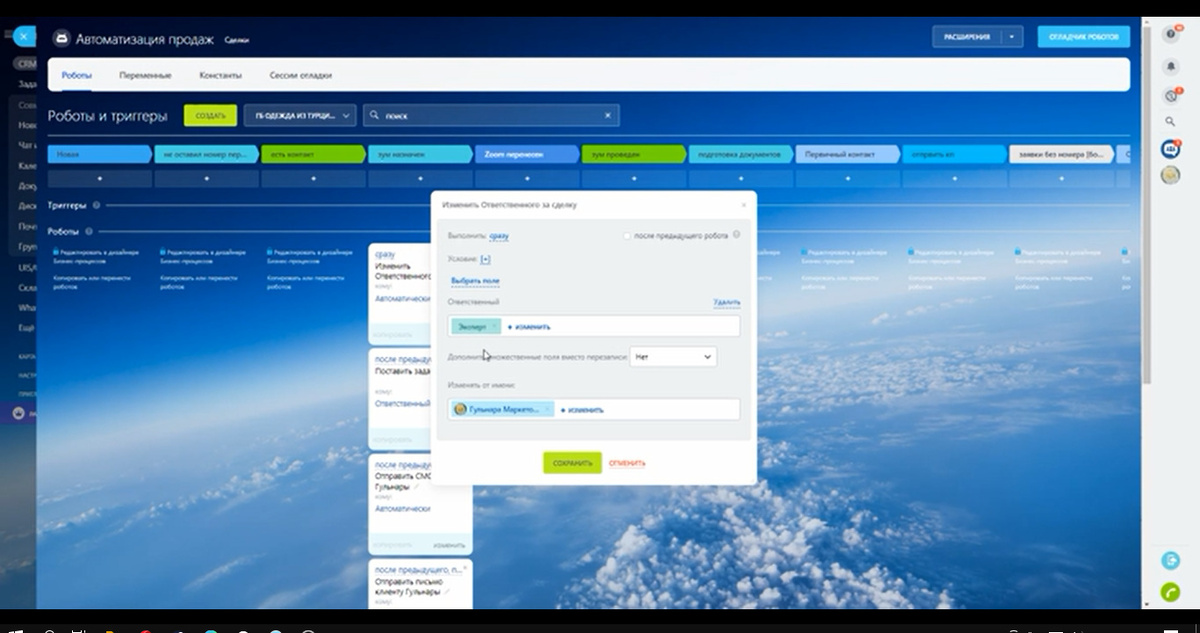The width and height of the screenshot is (1200, 633).
Task: Select the Zoom перенесен stage header
Action: [527, 154]
